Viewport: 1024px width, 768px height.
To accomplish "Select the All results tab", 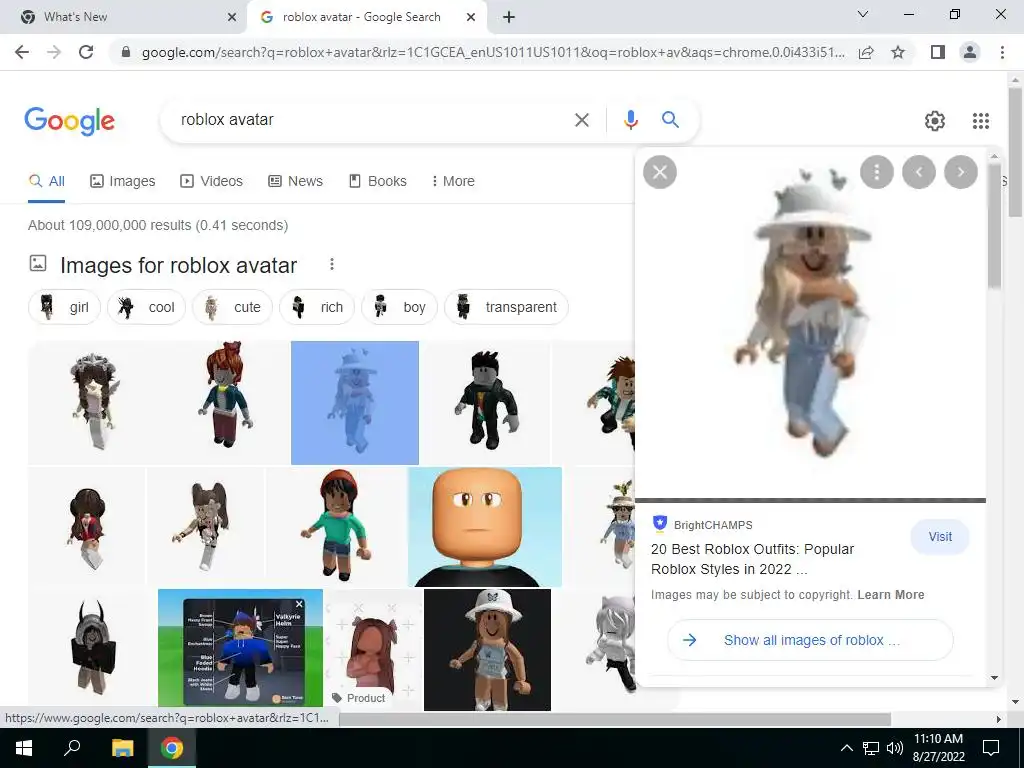I will (x=46, y=182).
